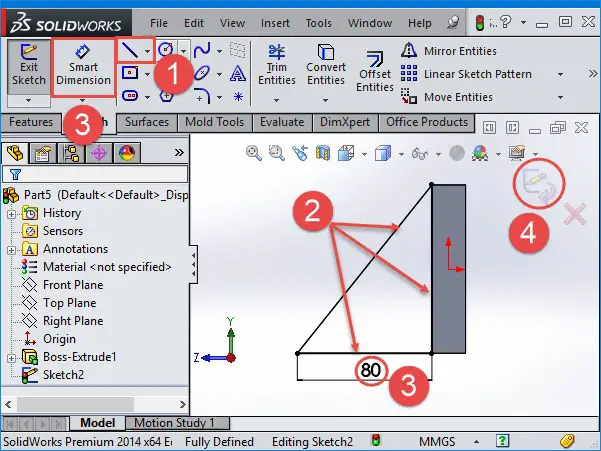
Task: Select the Point sketch tool
Action: click(x=238, y=96)
